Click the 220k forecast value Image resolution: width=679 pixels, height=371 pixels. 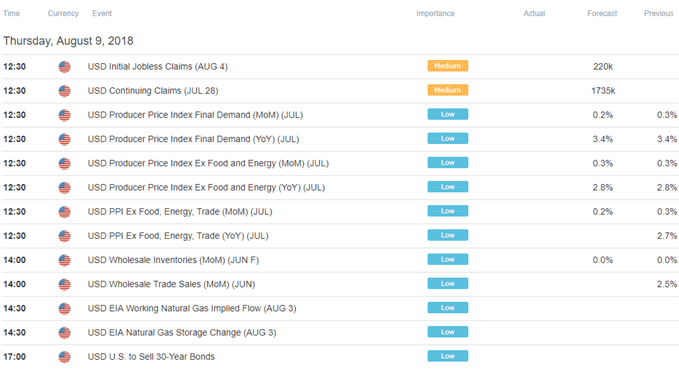coord(603,67)
